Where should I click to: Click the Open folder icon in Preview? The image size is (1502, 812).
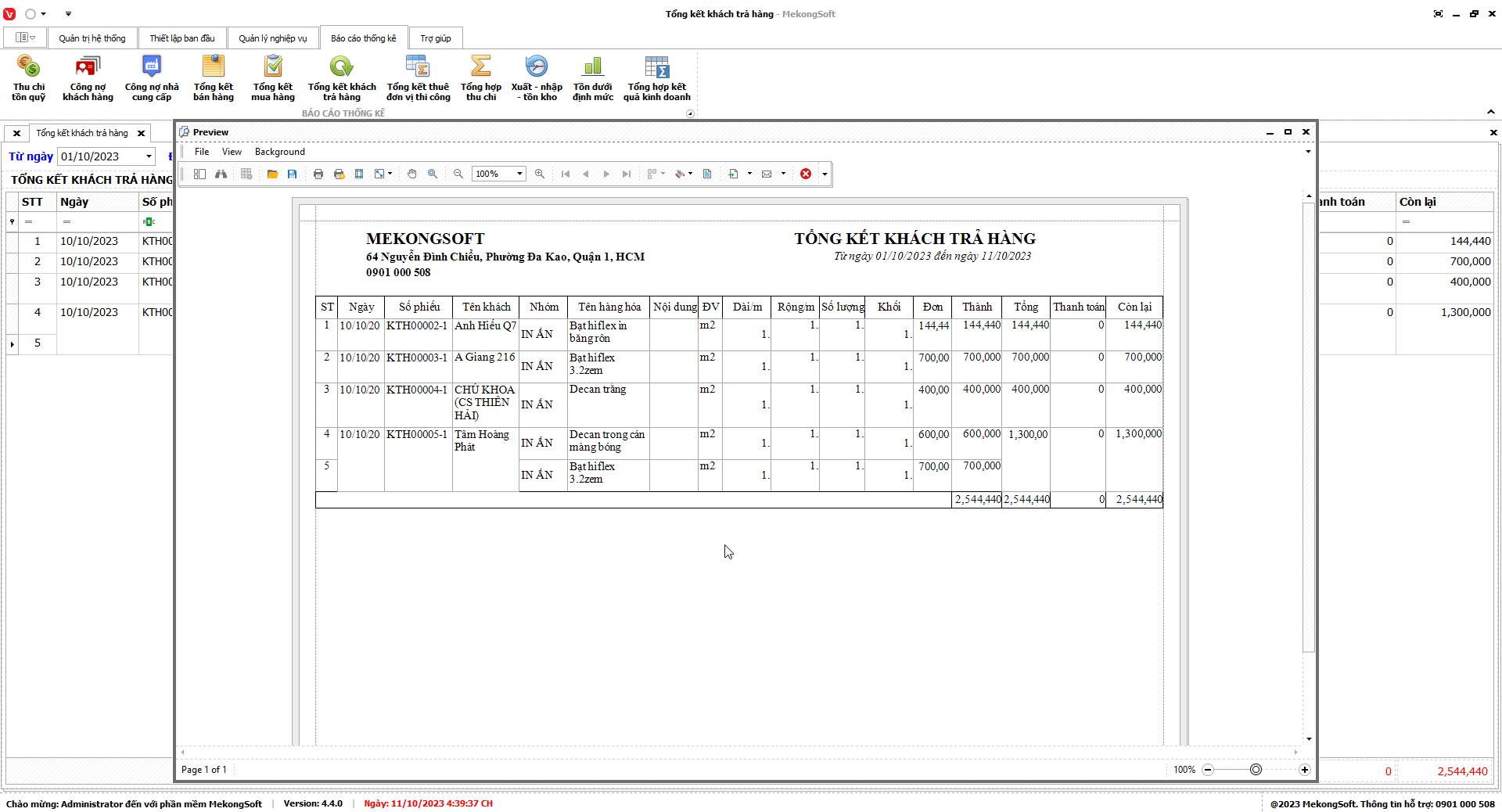[x=272, y=174]
